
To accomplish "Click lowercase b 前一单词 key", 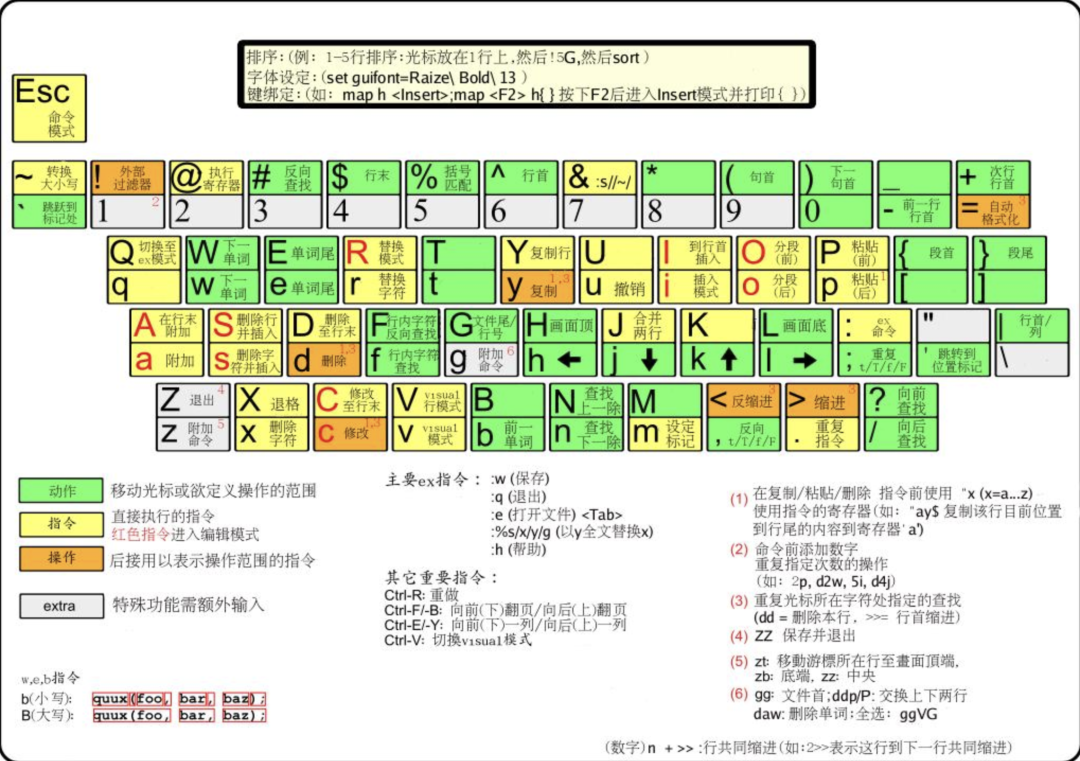I will (x=508, y=435).
